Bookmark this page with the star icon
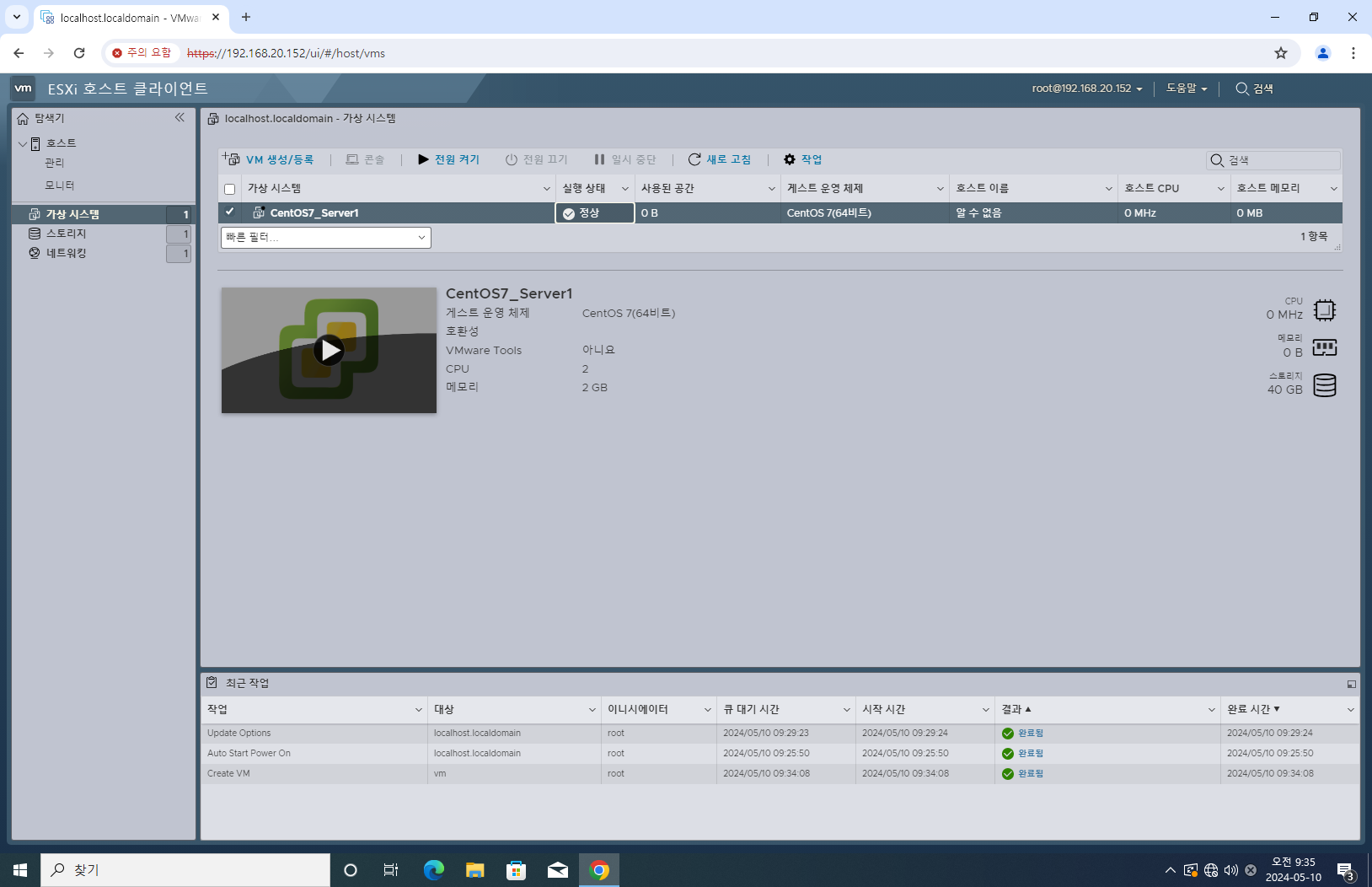 click(1281, 53)
